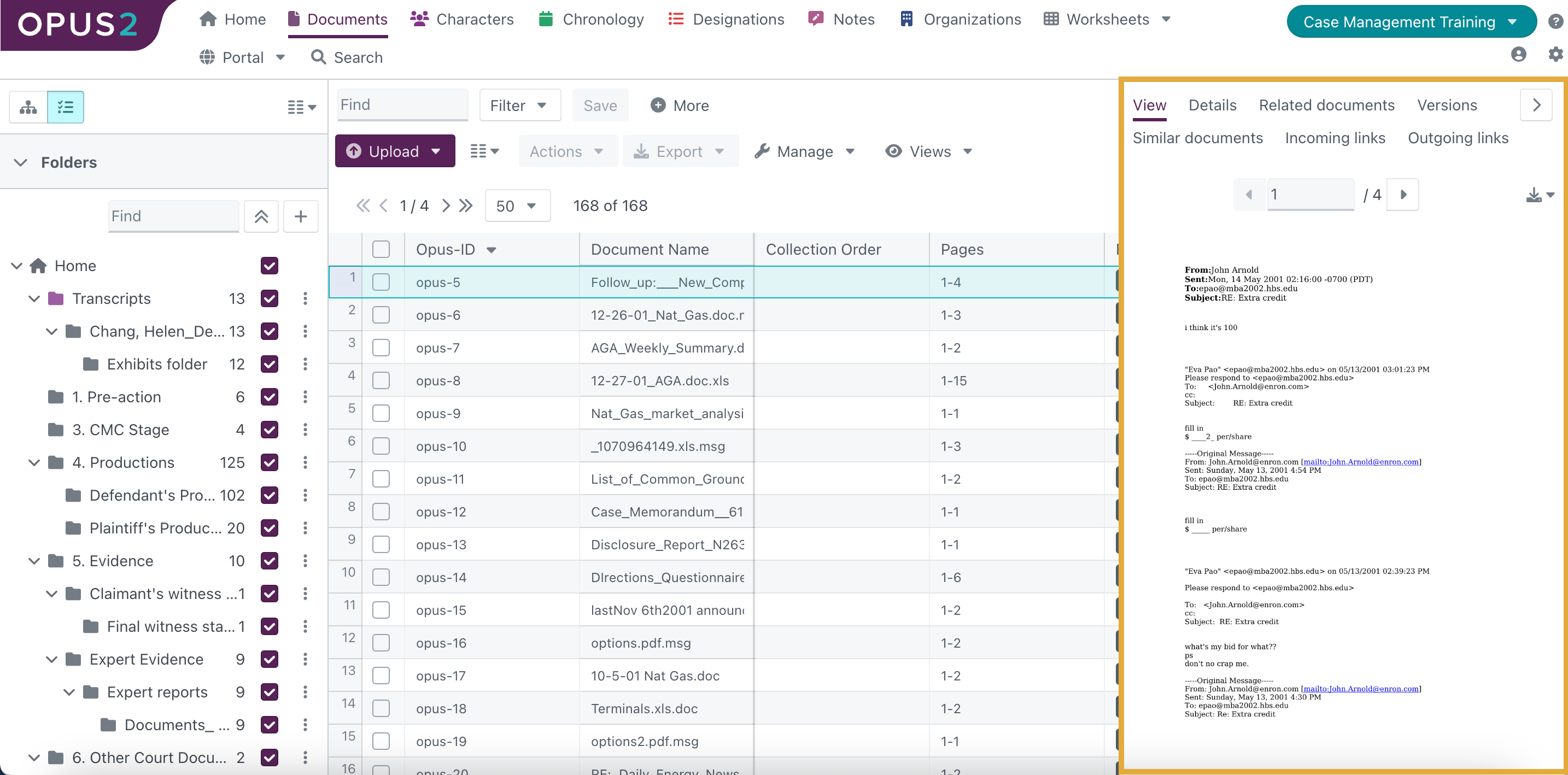Open the user account profile icon
Viewport: 1568px width, 775px height.
click(x=1518, y=54)
